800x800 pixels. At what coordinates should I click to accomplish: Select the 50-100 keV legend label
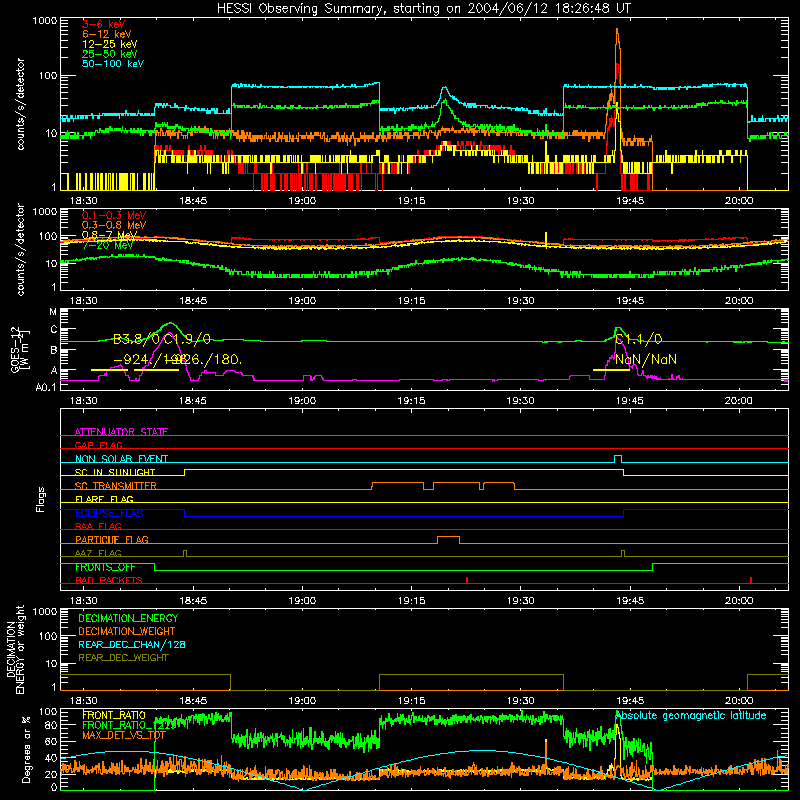pyautogui.click(x=113, y=64)
